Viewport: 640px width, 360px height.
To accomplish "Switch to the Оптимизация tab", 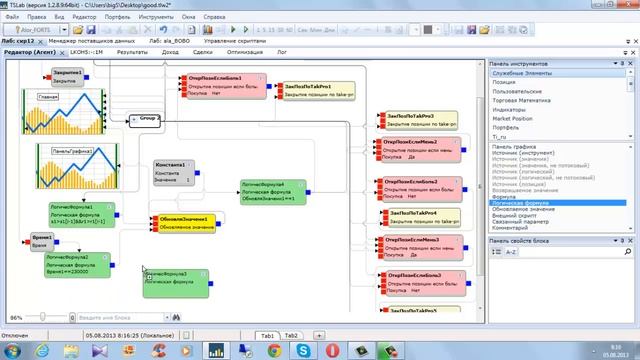I will 245,52.
